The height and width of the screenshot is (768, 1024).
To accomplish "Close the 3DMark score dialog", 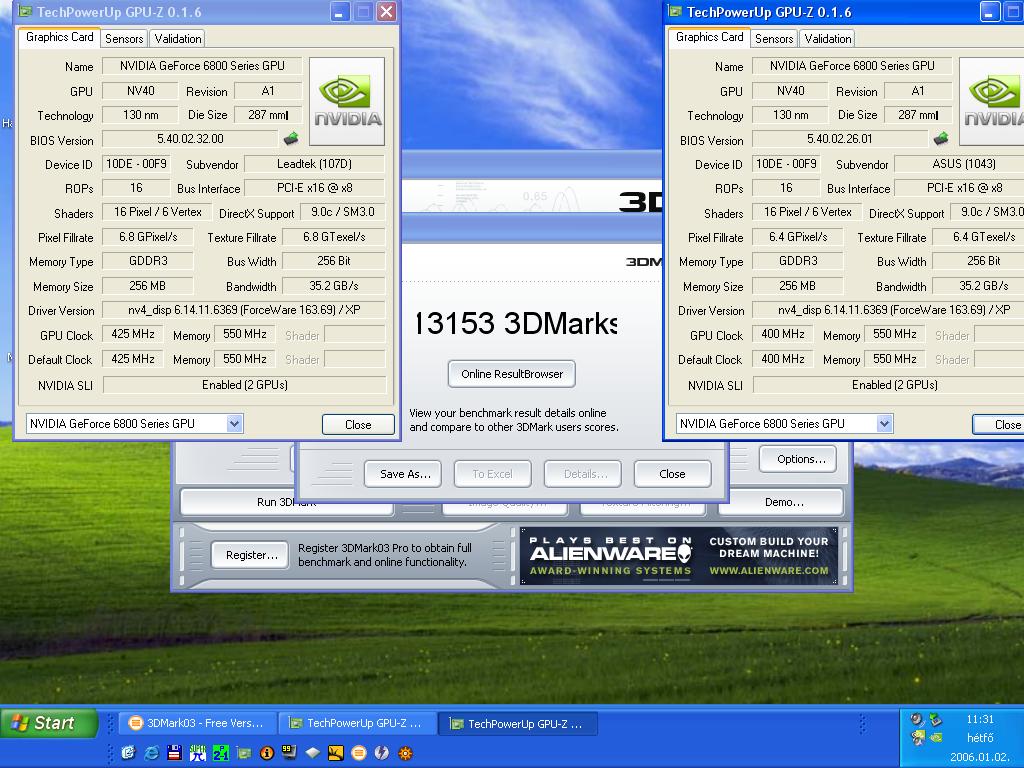I will (672, 474).
